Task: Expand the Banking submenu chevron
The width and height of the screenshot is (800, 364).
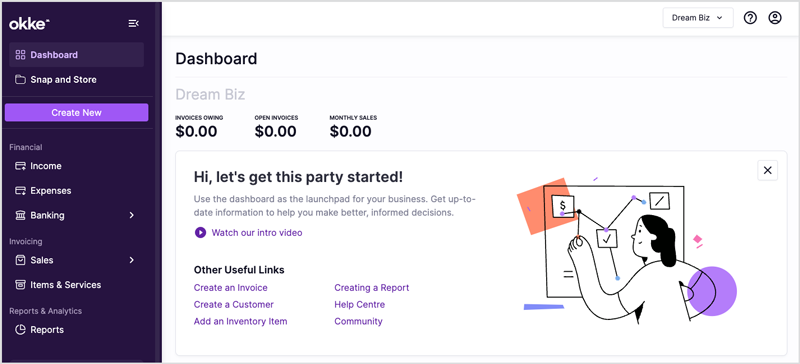Action: [132, 215]
